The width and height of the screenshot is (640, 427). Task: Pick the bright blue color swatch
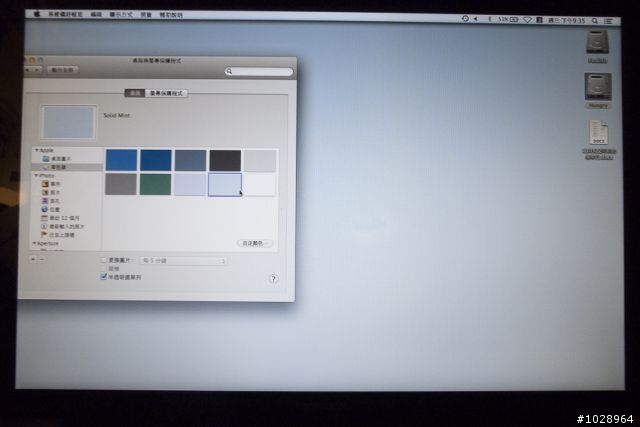pyautogui.click(x=121, y=160)
